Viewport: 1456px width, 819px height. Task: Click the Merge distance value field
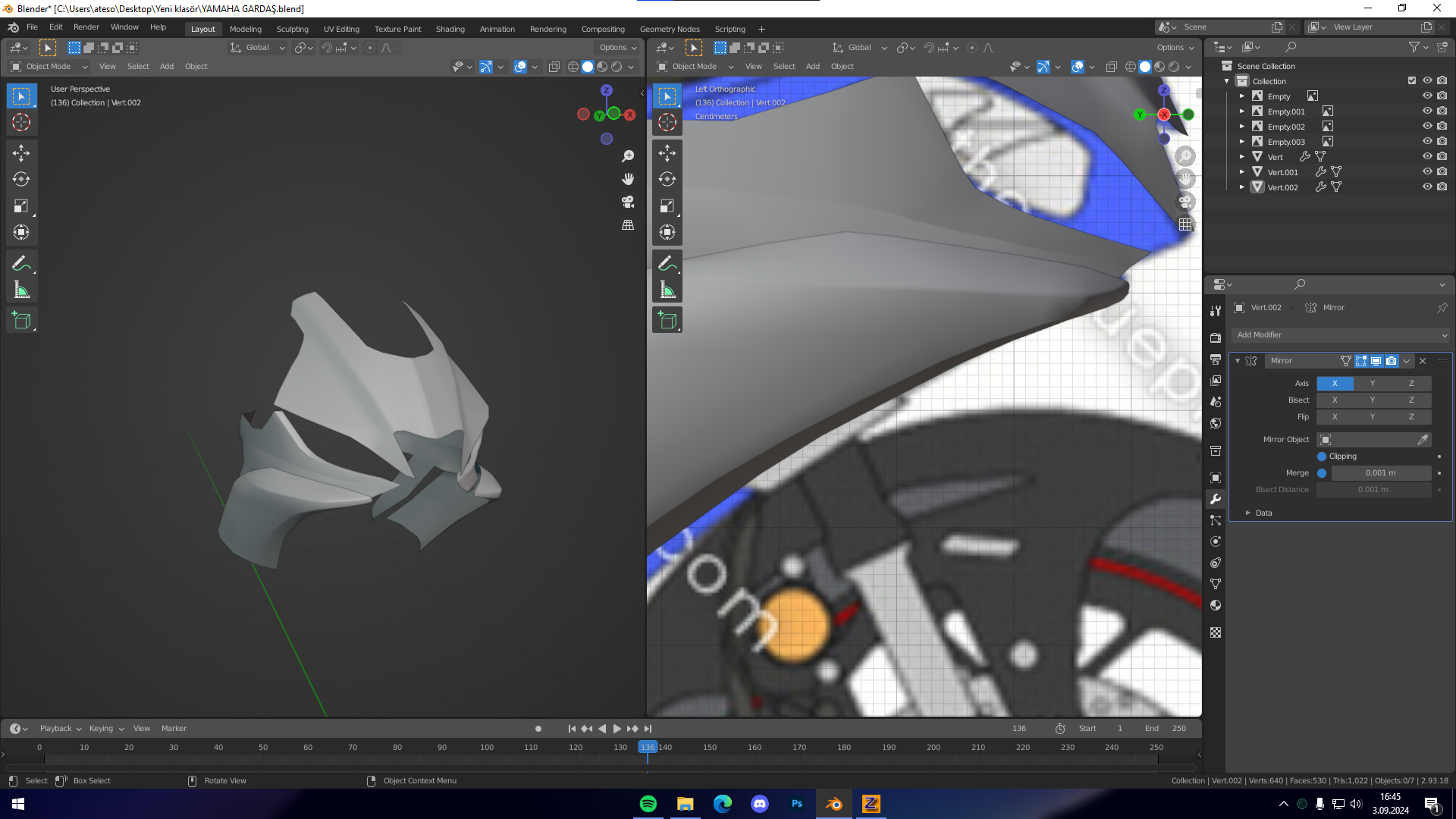[x=1380, y=473]
